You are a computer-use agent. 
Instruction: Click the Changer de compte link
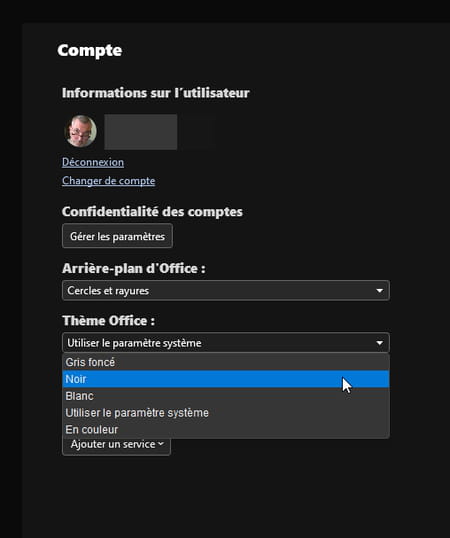(x=108, y=181)
